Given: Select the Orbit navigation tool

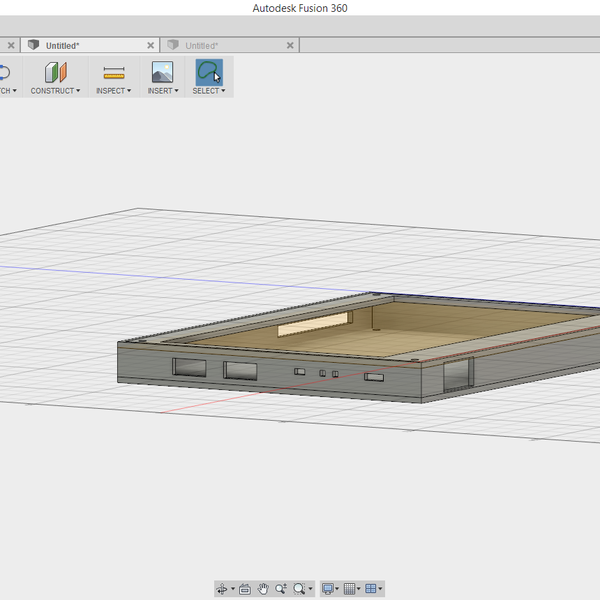Looking at the screenshot, I should pyautogui.click(x=222, y=589).
